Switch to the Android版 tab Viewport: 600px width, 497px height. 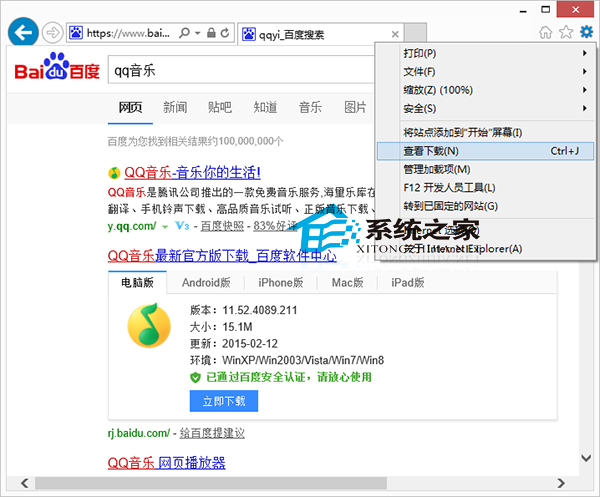pos(206,283)
